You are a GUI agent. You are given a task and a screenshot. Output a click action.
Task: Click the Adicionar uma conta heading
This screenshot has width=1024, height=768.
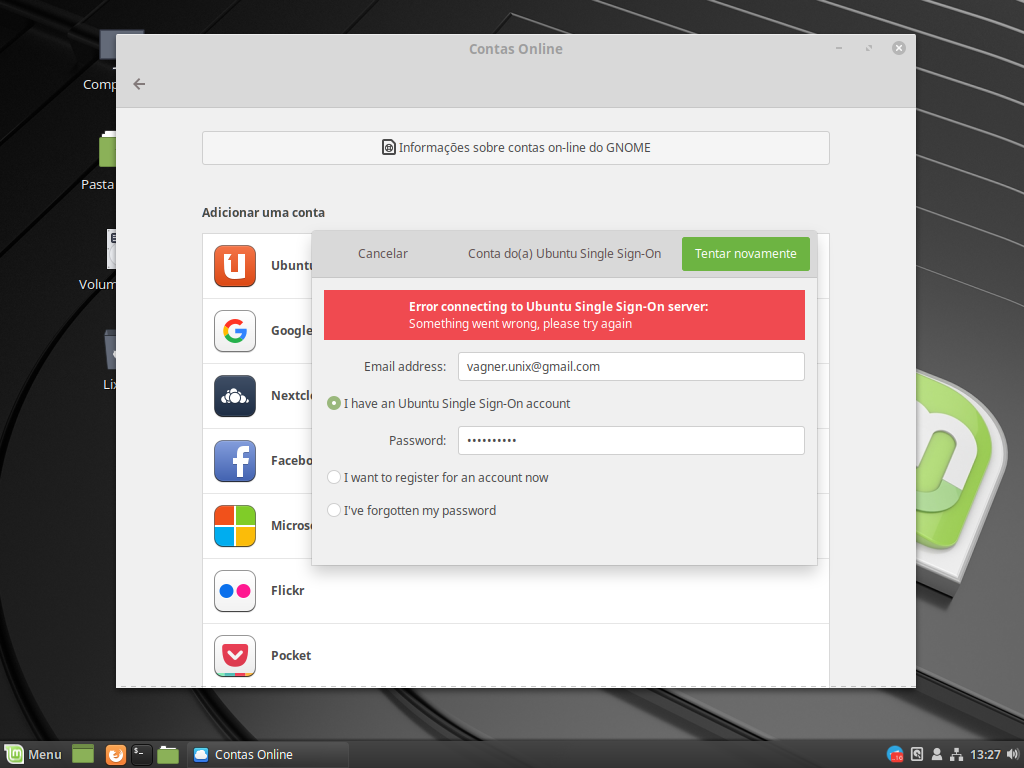[263, 212]
